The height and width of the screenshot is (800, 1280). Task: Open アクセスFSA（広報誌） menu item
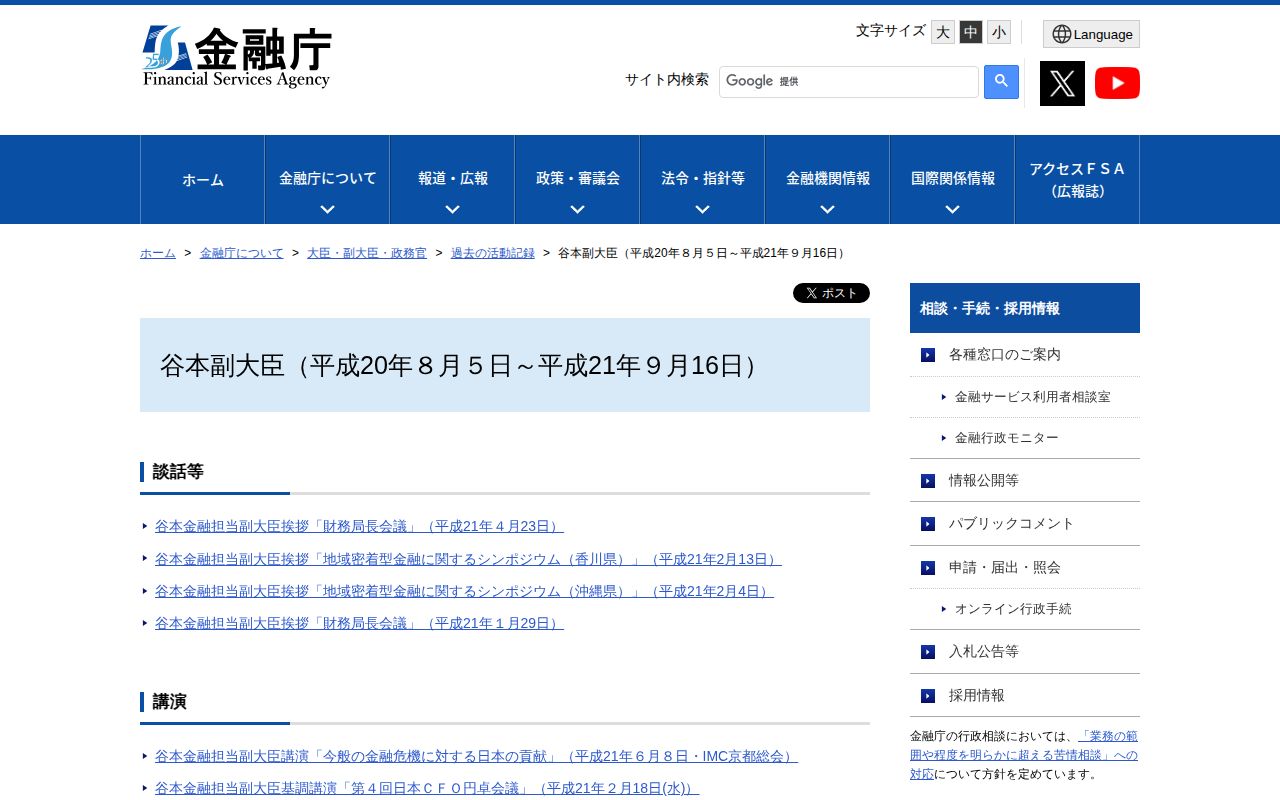tap(1077, 180)
